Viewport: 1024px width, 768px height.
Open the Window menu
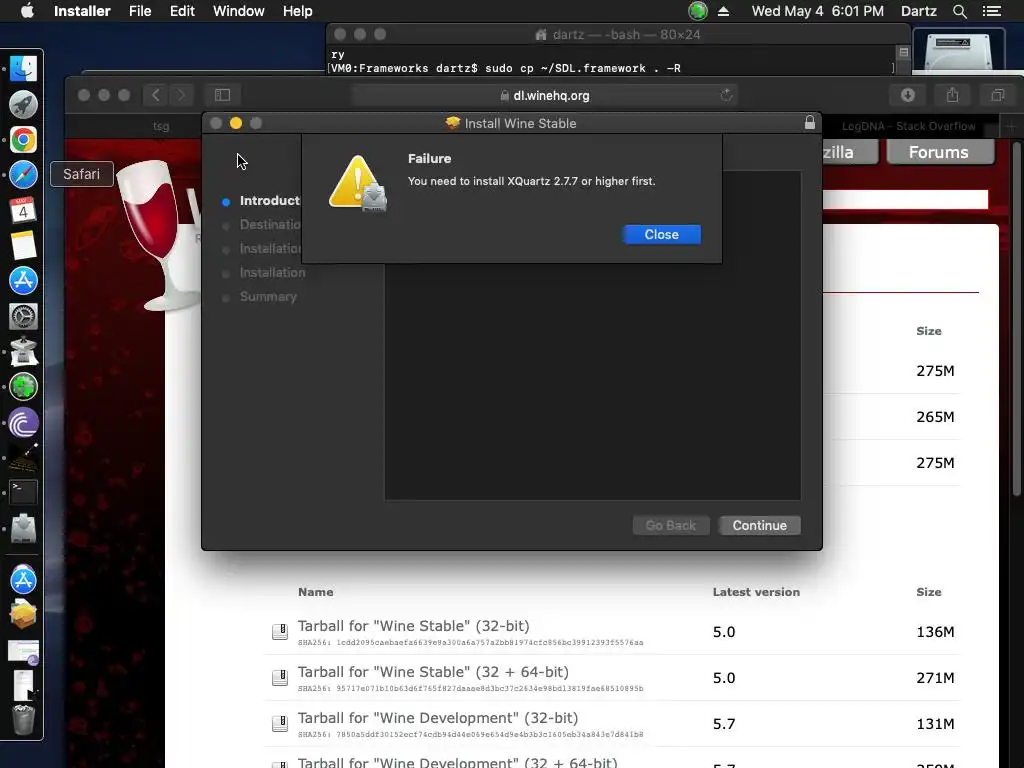tap(238, 11)
